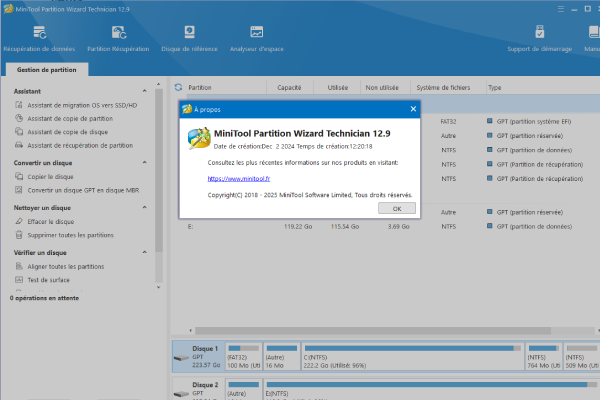Click the refresh icon beside Partition header
This screenshot has width=600, height=400.
(x=178, y=87)
